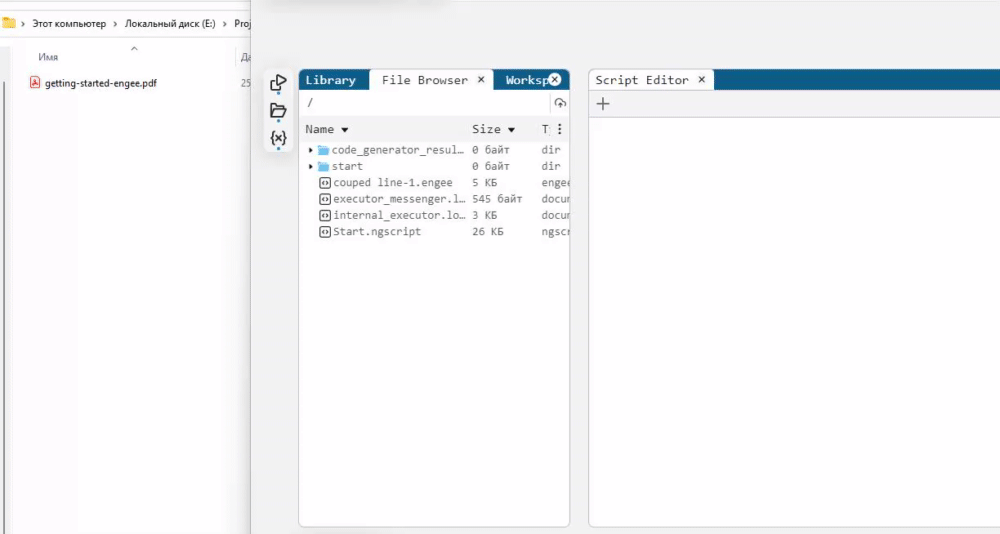The width and height of the screenshot is (1000, 534).
Task: Switch to the Workspace tab
Action: click(x=527, y=80)
